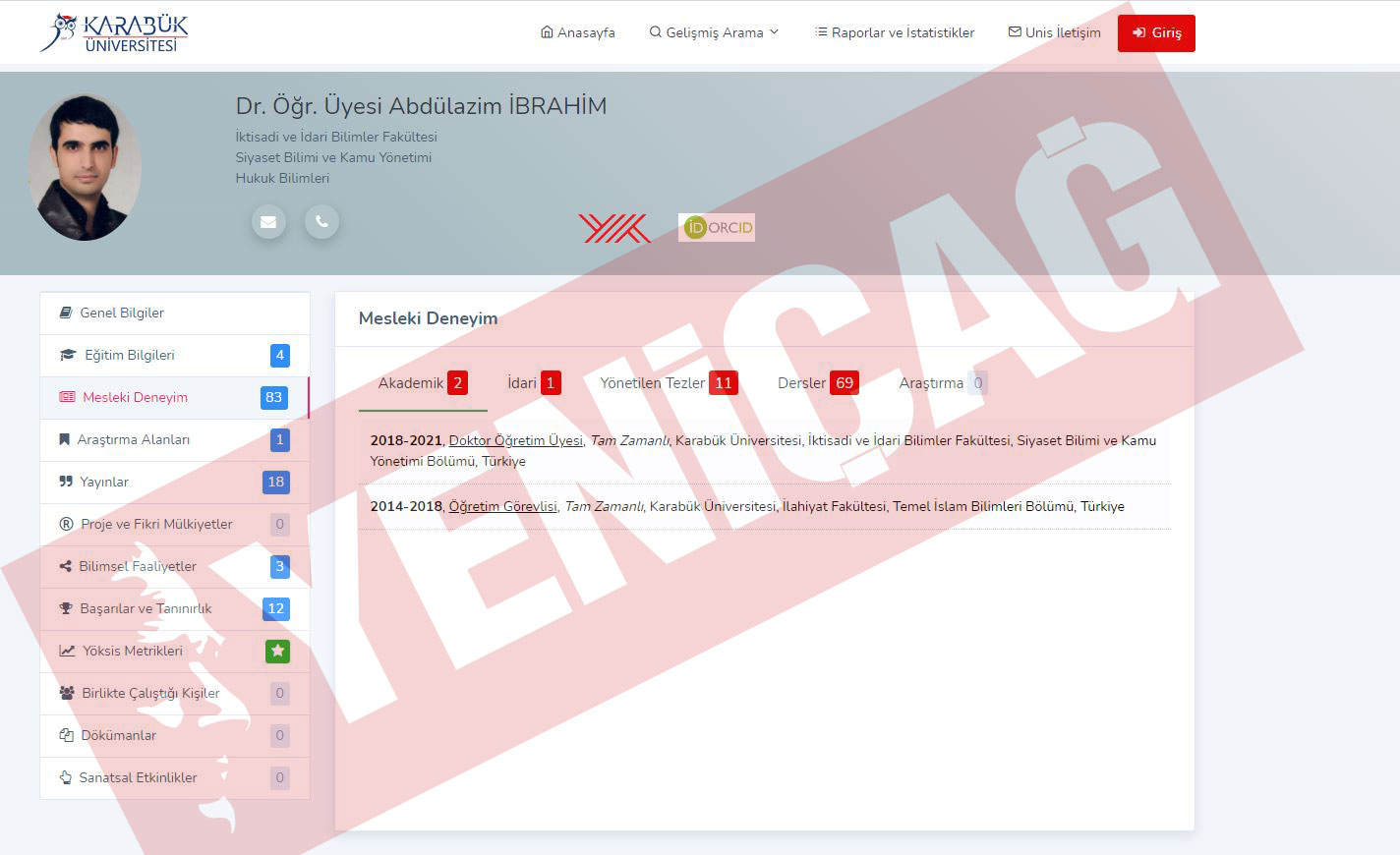Open Sanatsal Etkinlikler sidebar section
The image size is (1400, 855).
pos(175,777)
